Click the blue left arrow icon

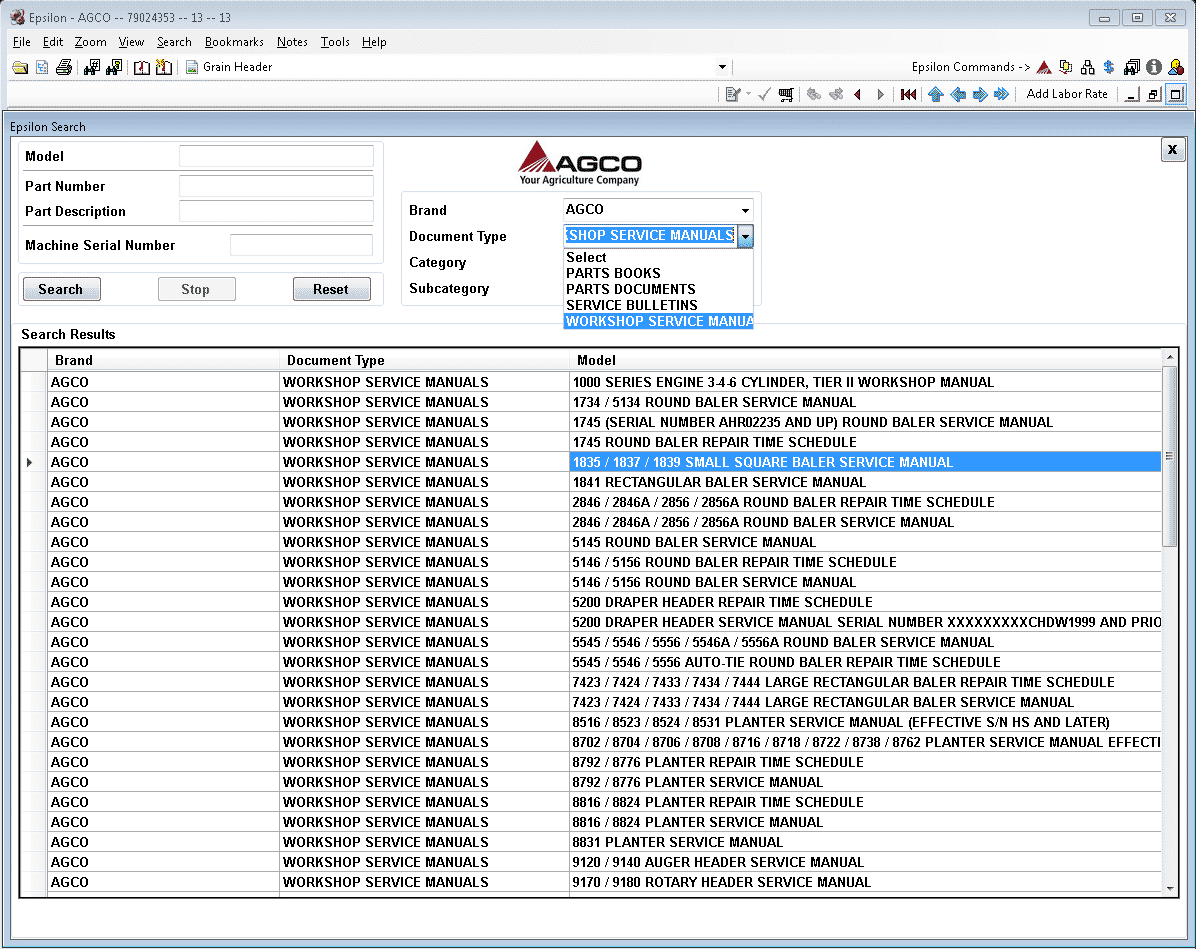point(958,95)
